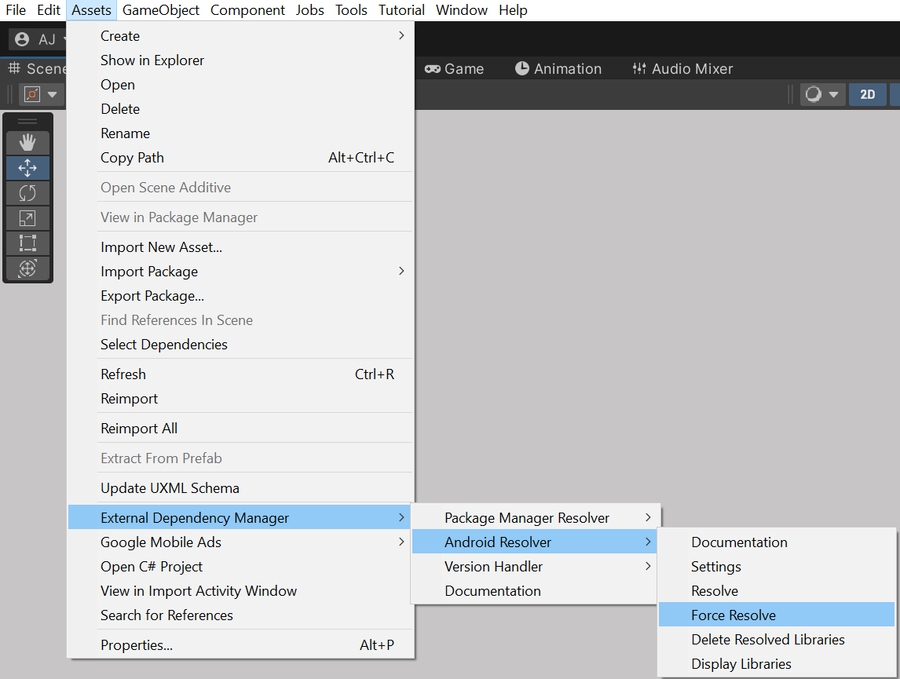The image size is (900, 679).
Task: Open the Window menu in menu bar
Action: point(461,10)
